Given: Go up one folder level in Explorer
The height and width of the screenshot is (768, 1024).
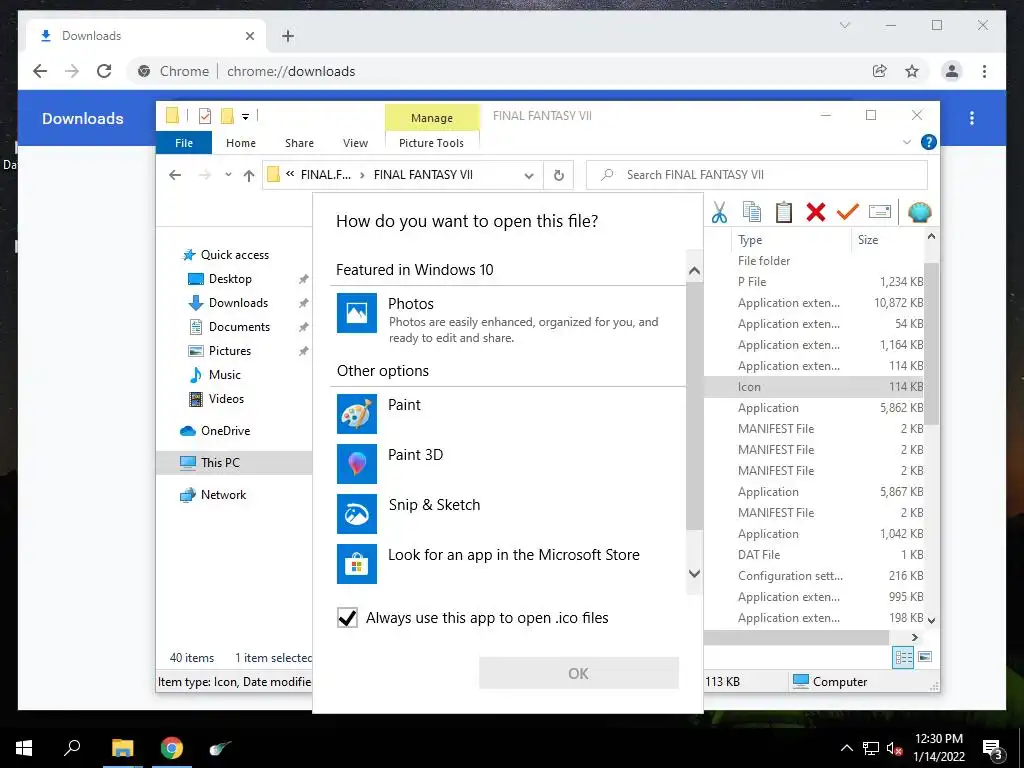Looking at the screenshot, I should (x=249, y=175).
